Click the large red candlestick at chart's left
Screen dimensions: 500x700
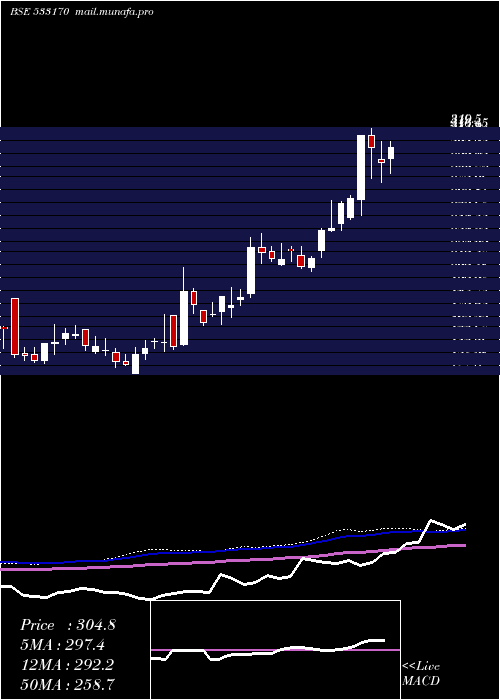tap(15, 326)
